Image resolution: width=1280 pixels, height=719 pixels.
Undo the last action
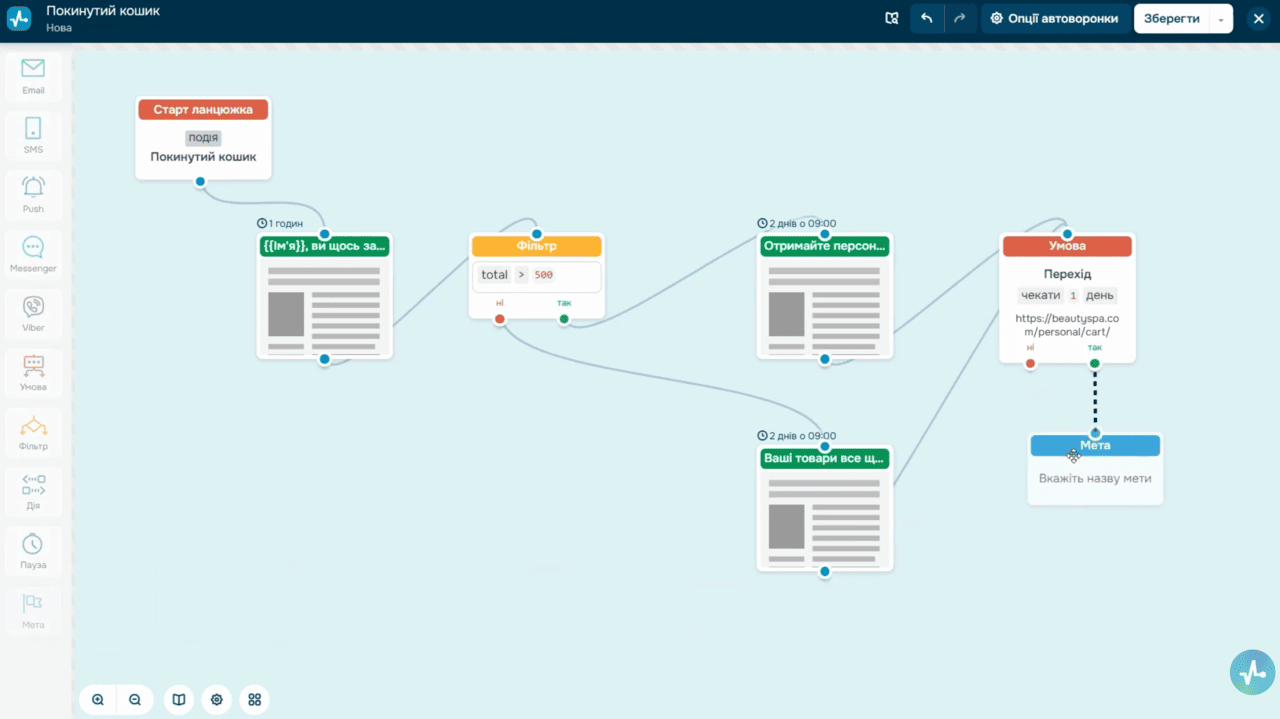pyautogui.click(x=927, y=18)
